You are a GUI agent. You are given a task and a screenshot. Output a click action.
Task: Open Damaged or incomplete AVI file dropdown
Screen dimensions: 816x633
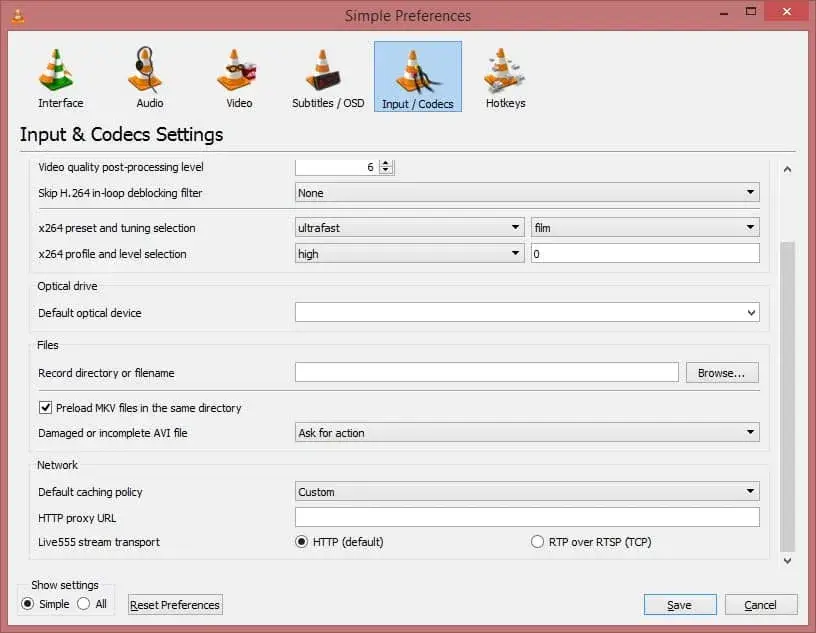tap(527, 432)
